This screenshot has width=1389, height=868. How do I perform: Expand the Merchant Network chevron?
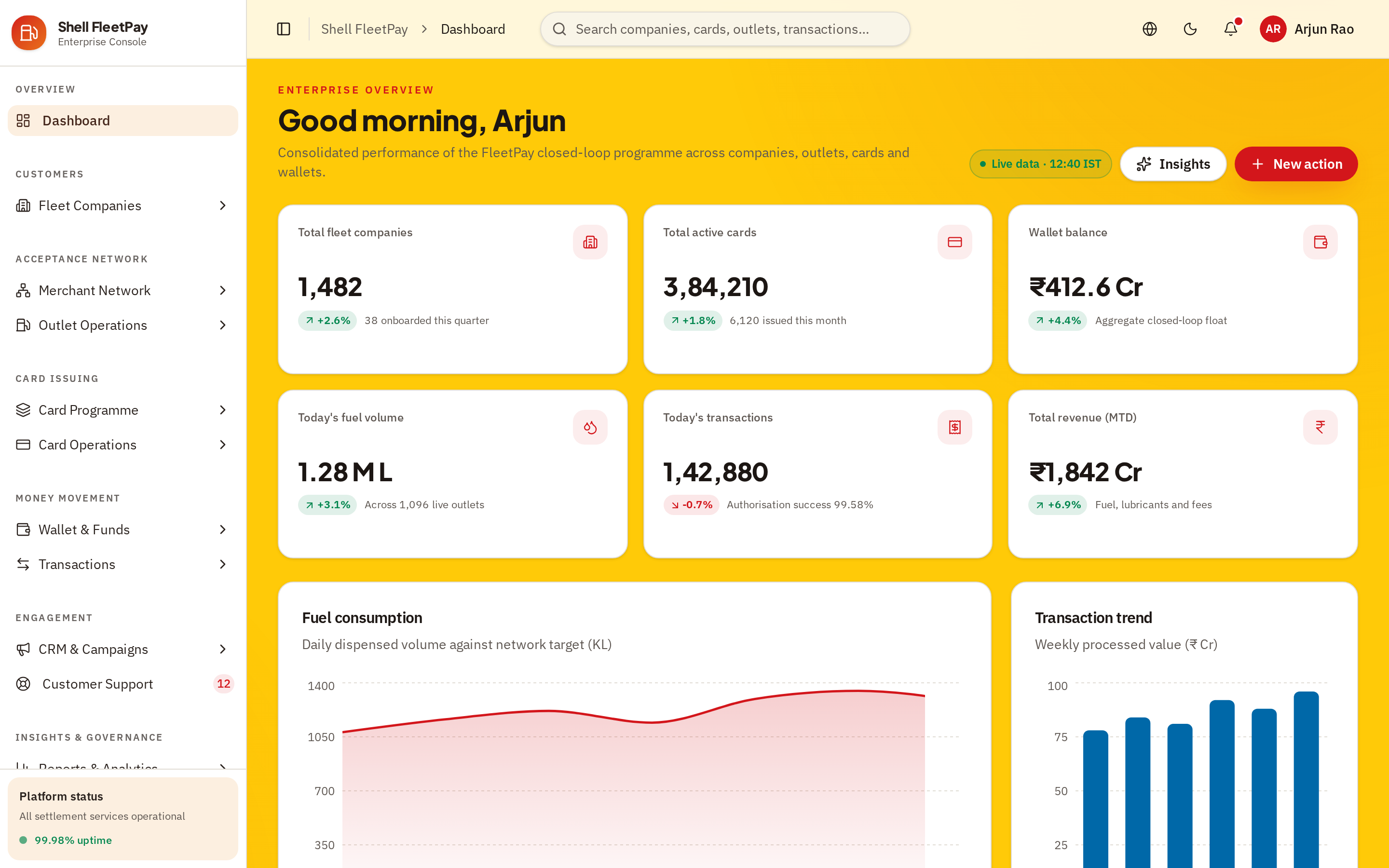223,290
